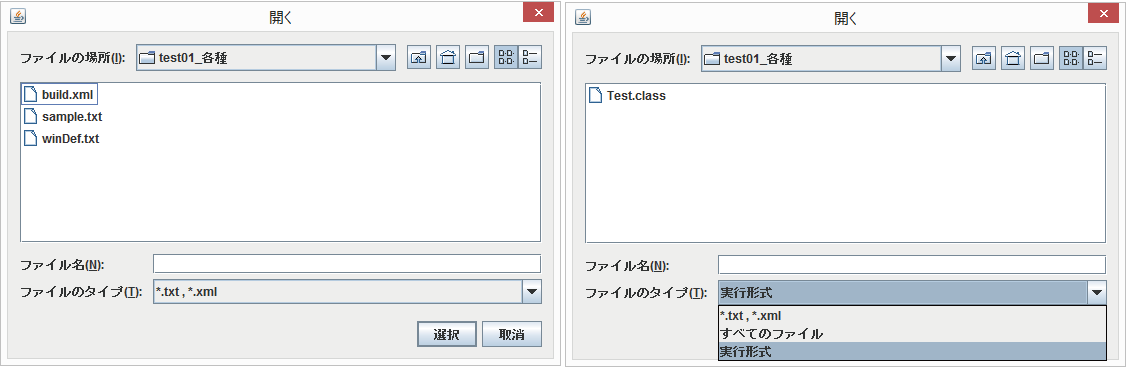Viewport: 1126px width, 367px height.
Task: Open the location dropdown in right dialog
Action: tap(951, 58)
